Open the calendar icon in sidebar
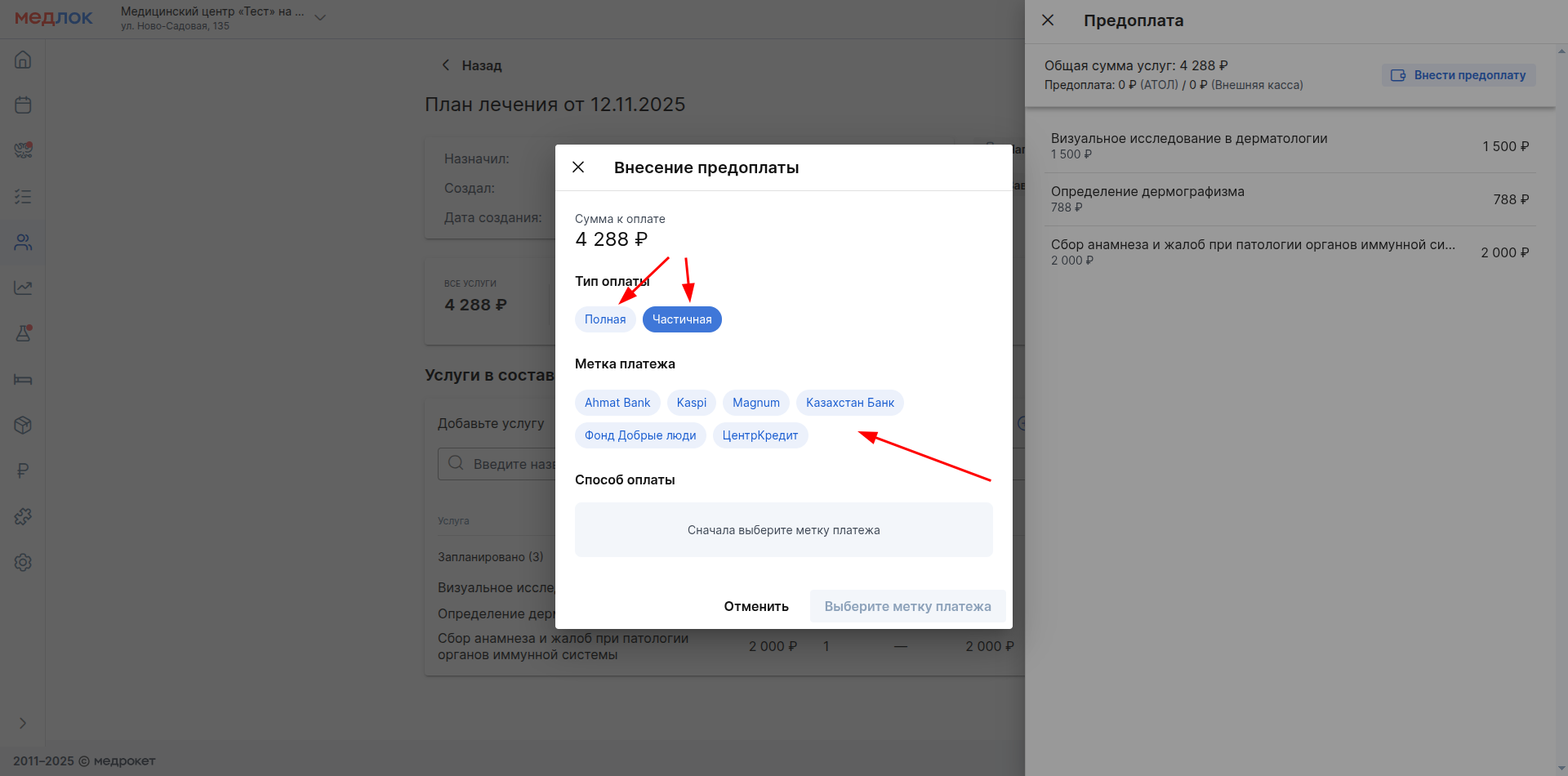 23,105
